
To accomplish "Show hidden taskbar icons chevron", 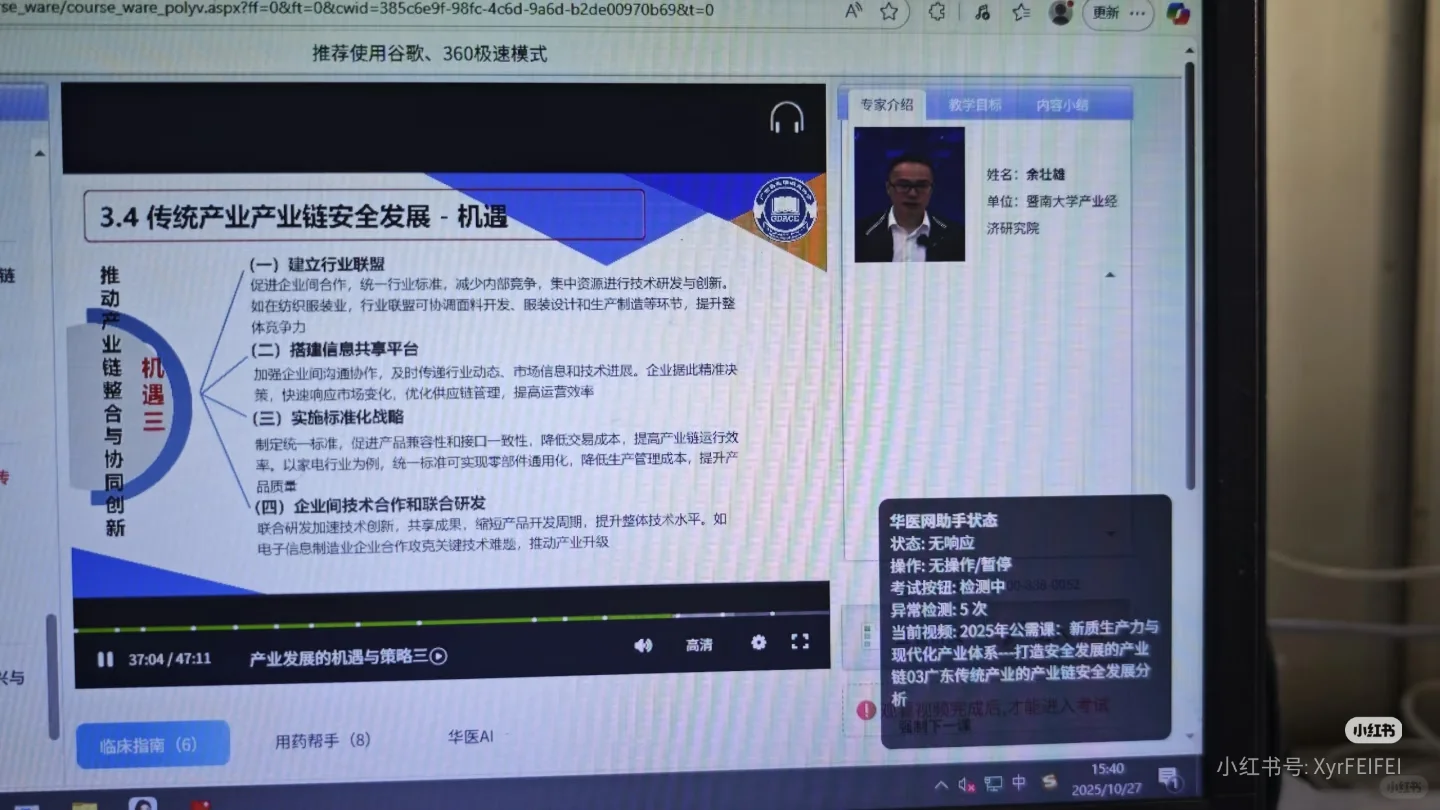I will point(941,785).
